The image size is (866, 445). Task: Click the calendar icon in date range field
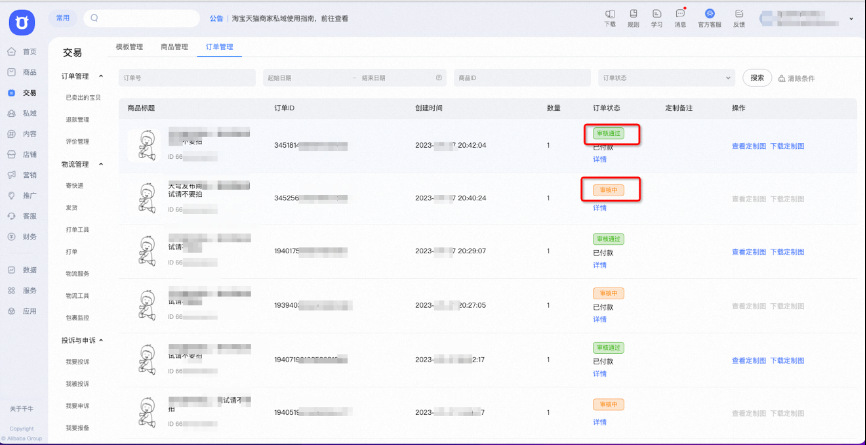coord(439,78)
